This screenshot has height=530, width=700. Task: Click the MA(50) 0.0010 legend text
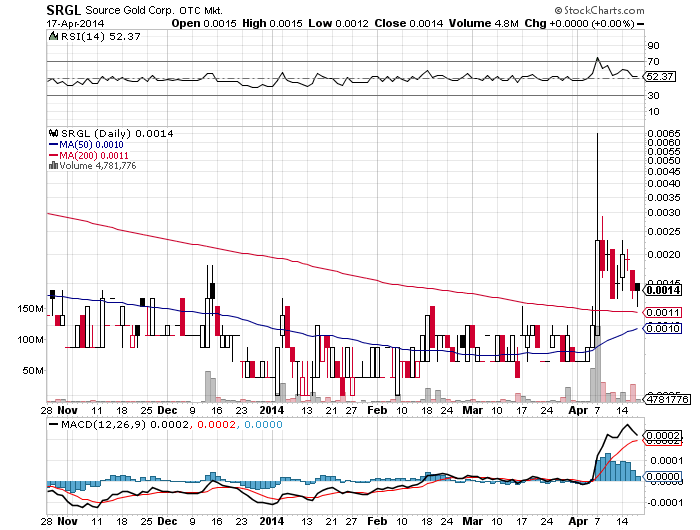pyautogui.click(x=91, y=145)
